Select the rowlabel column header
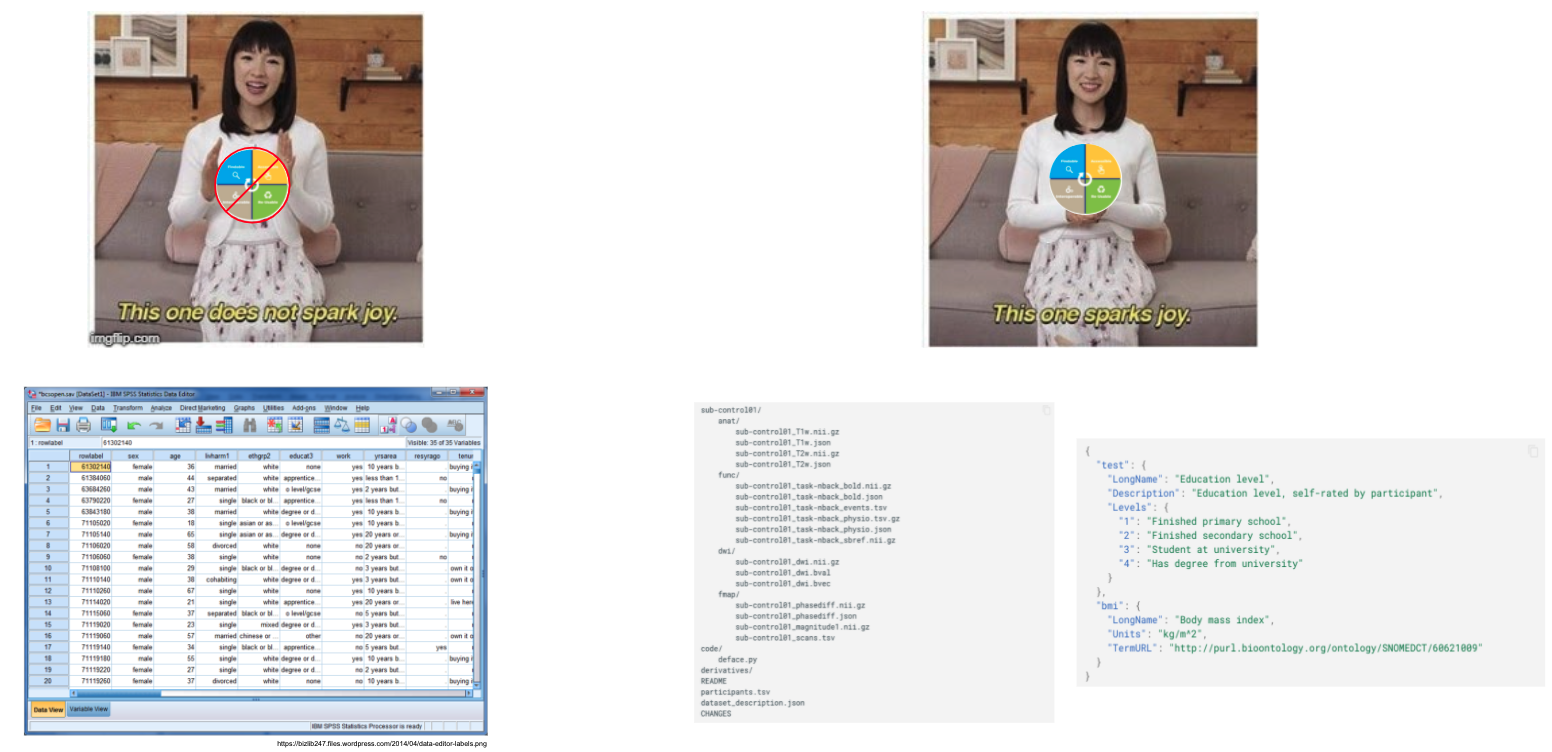This screenshot has width=1552, height=752. point(91,455)
